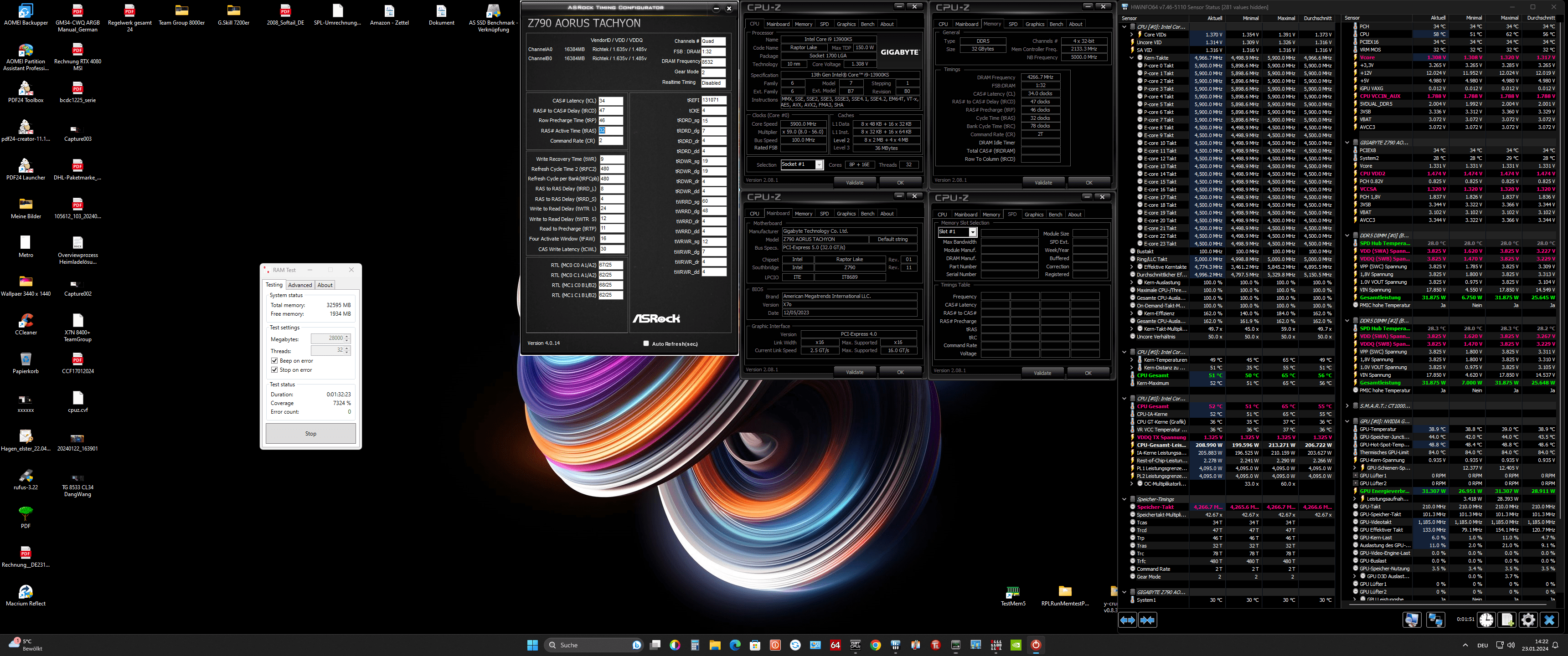Collapse DDR5 DIMM [#0] sensor section
Viewport: 1568px width, 656px height.
point(1347,236)
